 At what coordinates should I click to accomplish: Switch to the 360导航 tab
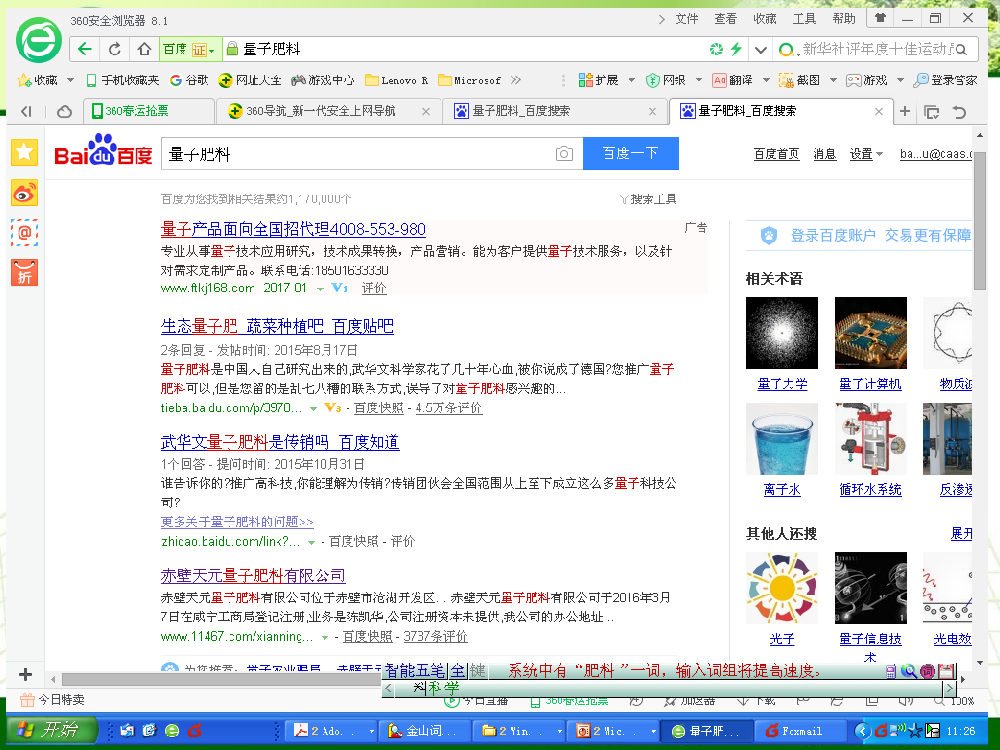(x=328, y=112)
